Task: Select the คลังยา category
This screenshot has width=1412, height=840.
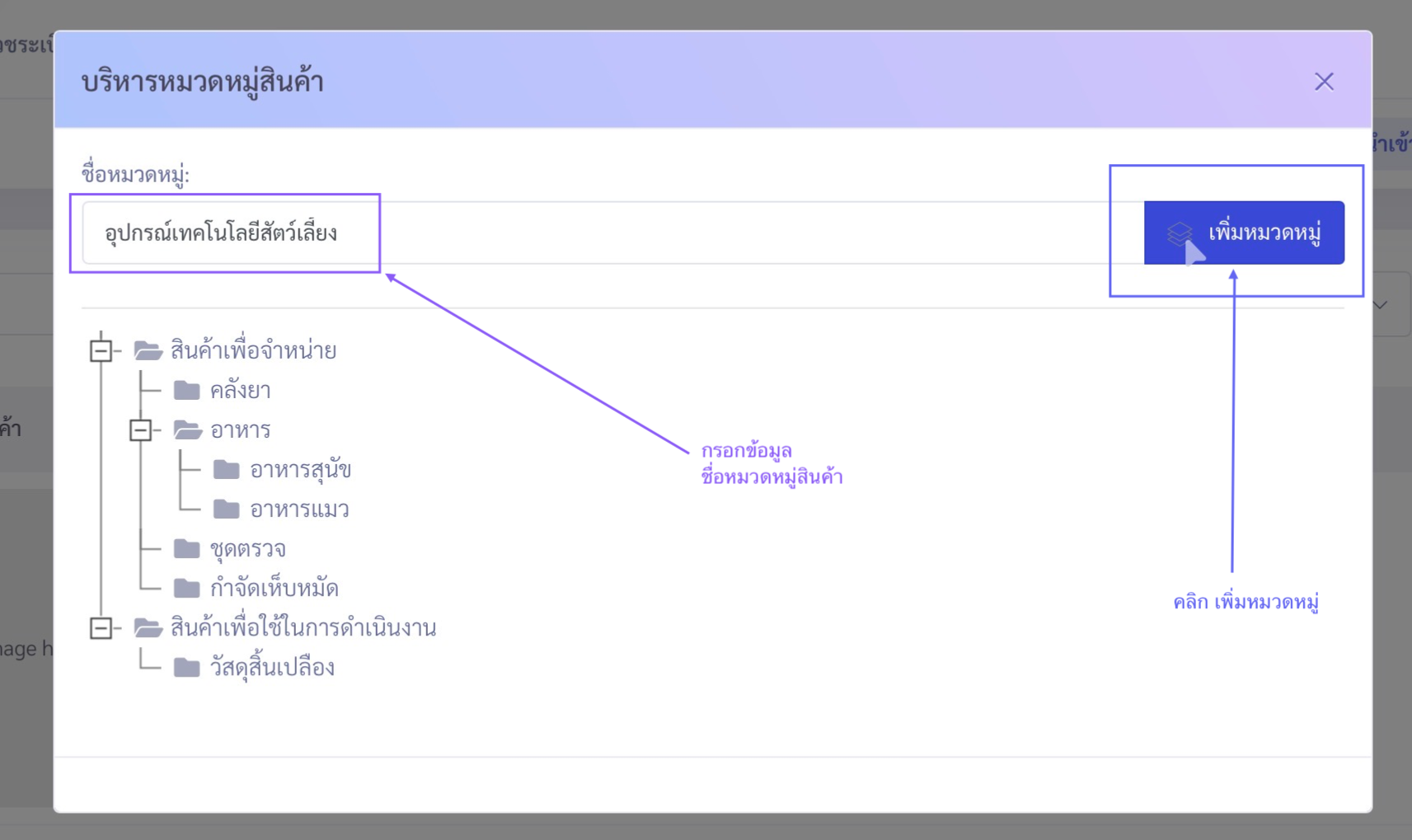Action: pyautogui.click(x=240, y=390)
